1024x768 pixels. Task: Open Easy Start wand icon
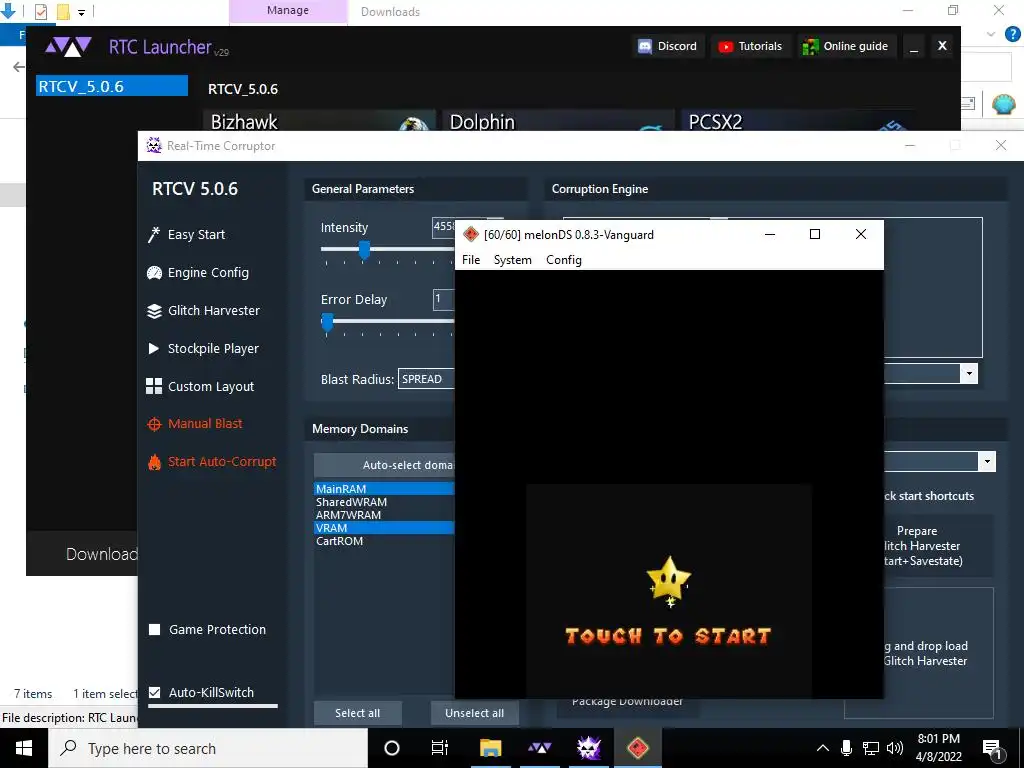coord(154,234)
